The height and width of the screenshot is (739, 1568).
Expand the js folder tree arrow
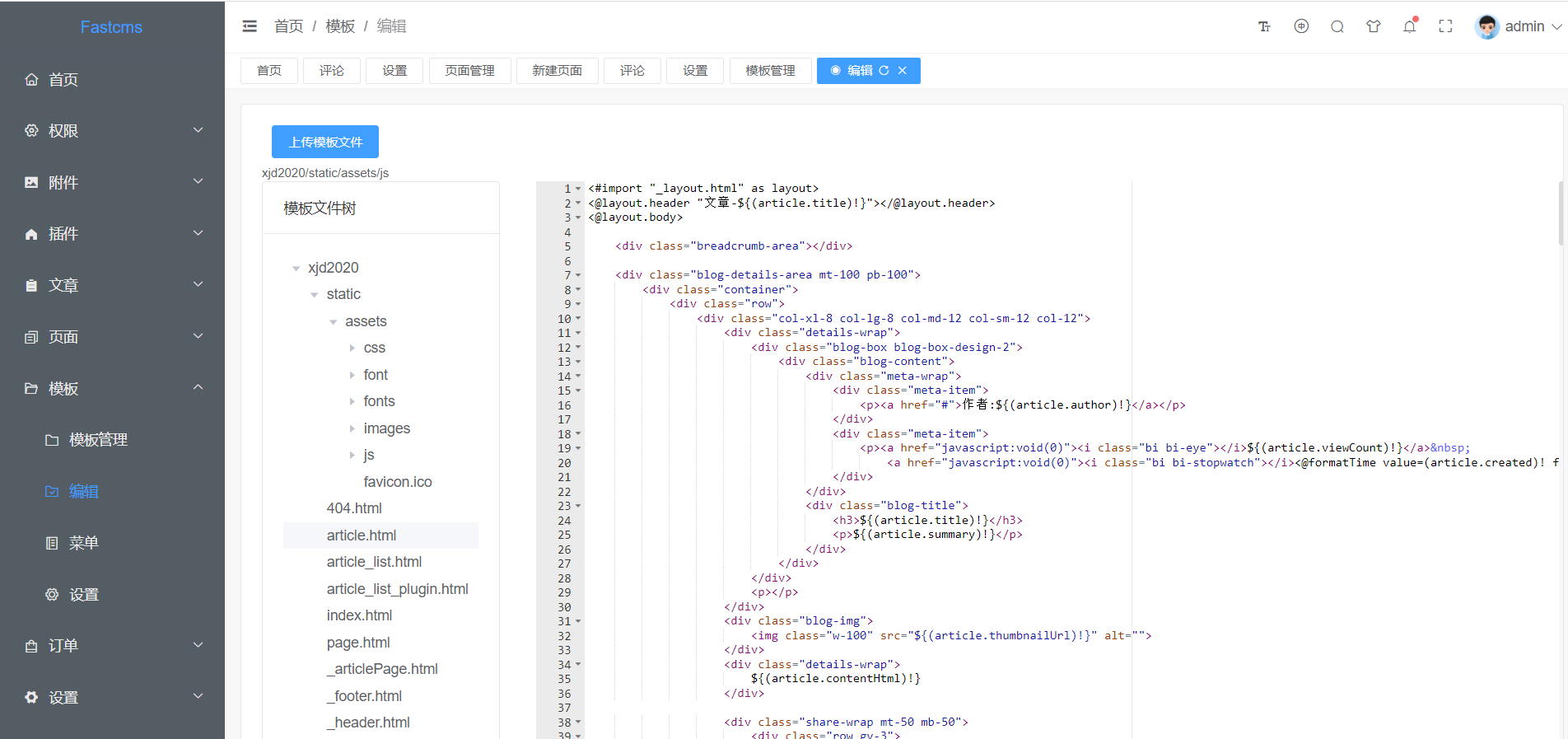(x=352, y=456)
